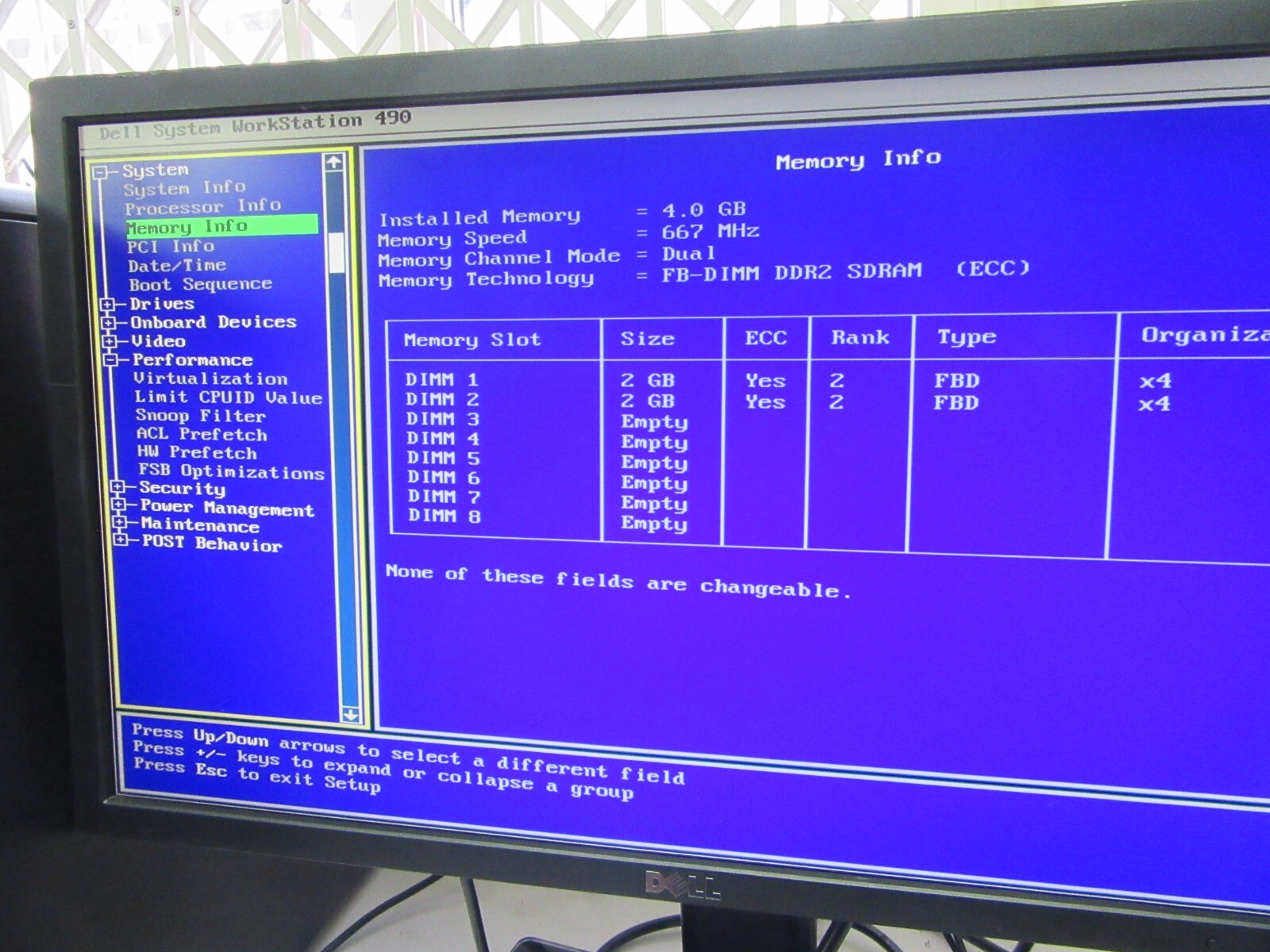The image size is (1270, 952).
Task: Click the menu scrollbar up arrow
Action: pyautogui.click(x=333, y=162)
